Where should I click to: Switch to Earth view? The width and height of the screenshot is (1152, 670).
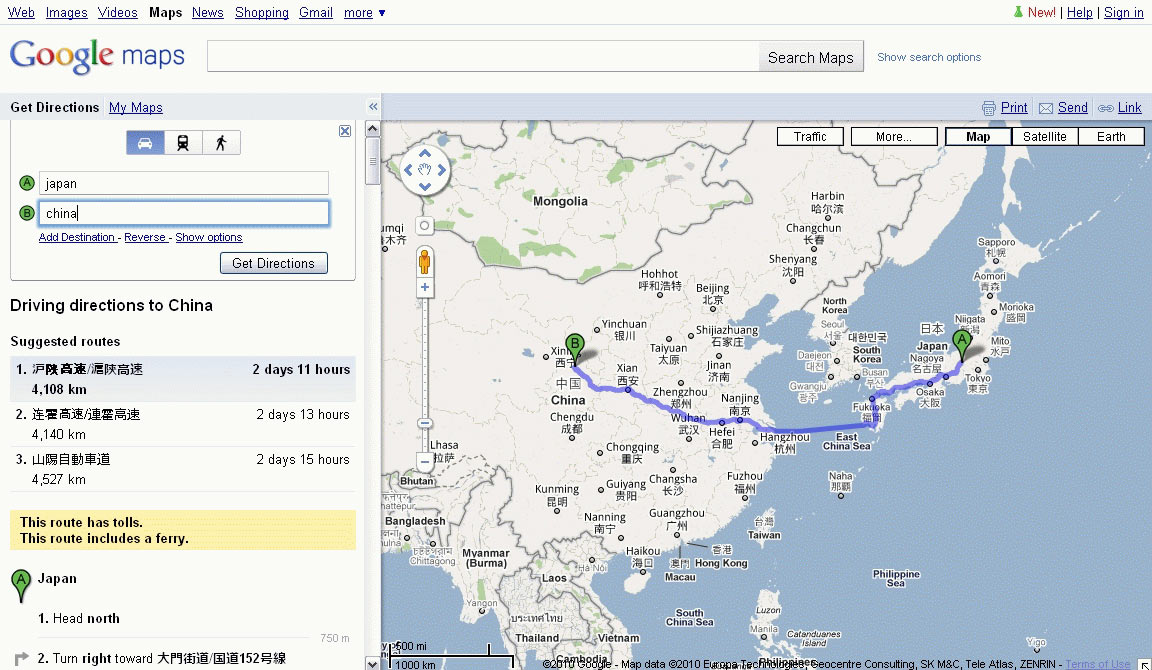[1111, 137]
